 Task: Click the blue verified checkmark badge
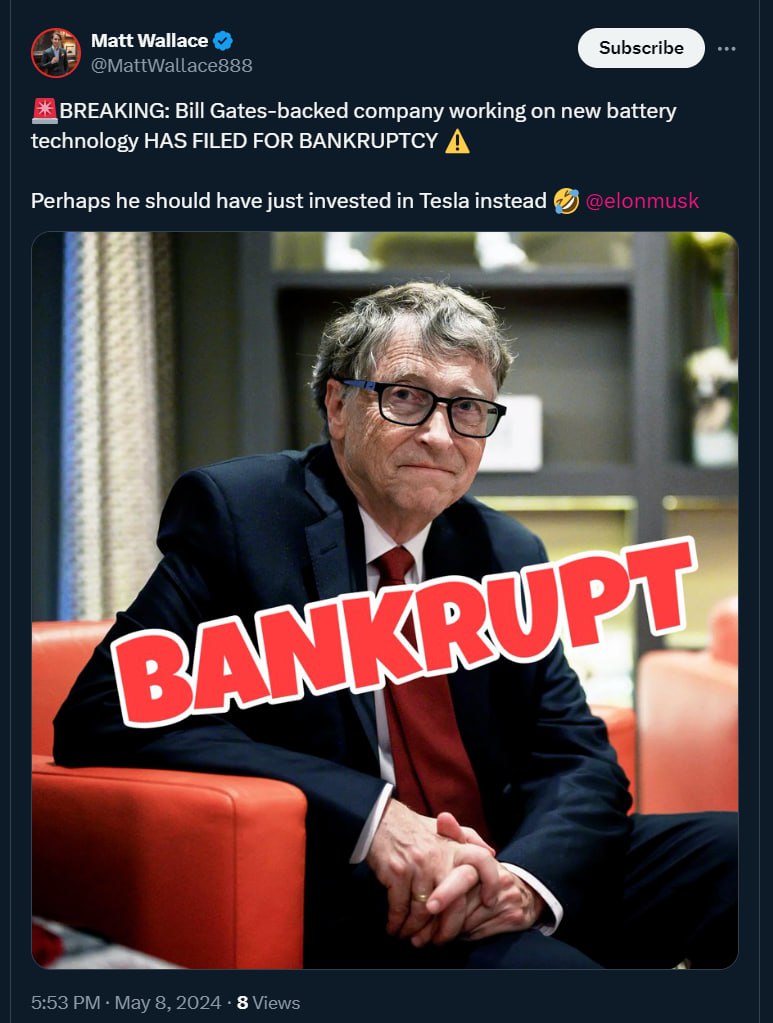(x=223, y=40)
